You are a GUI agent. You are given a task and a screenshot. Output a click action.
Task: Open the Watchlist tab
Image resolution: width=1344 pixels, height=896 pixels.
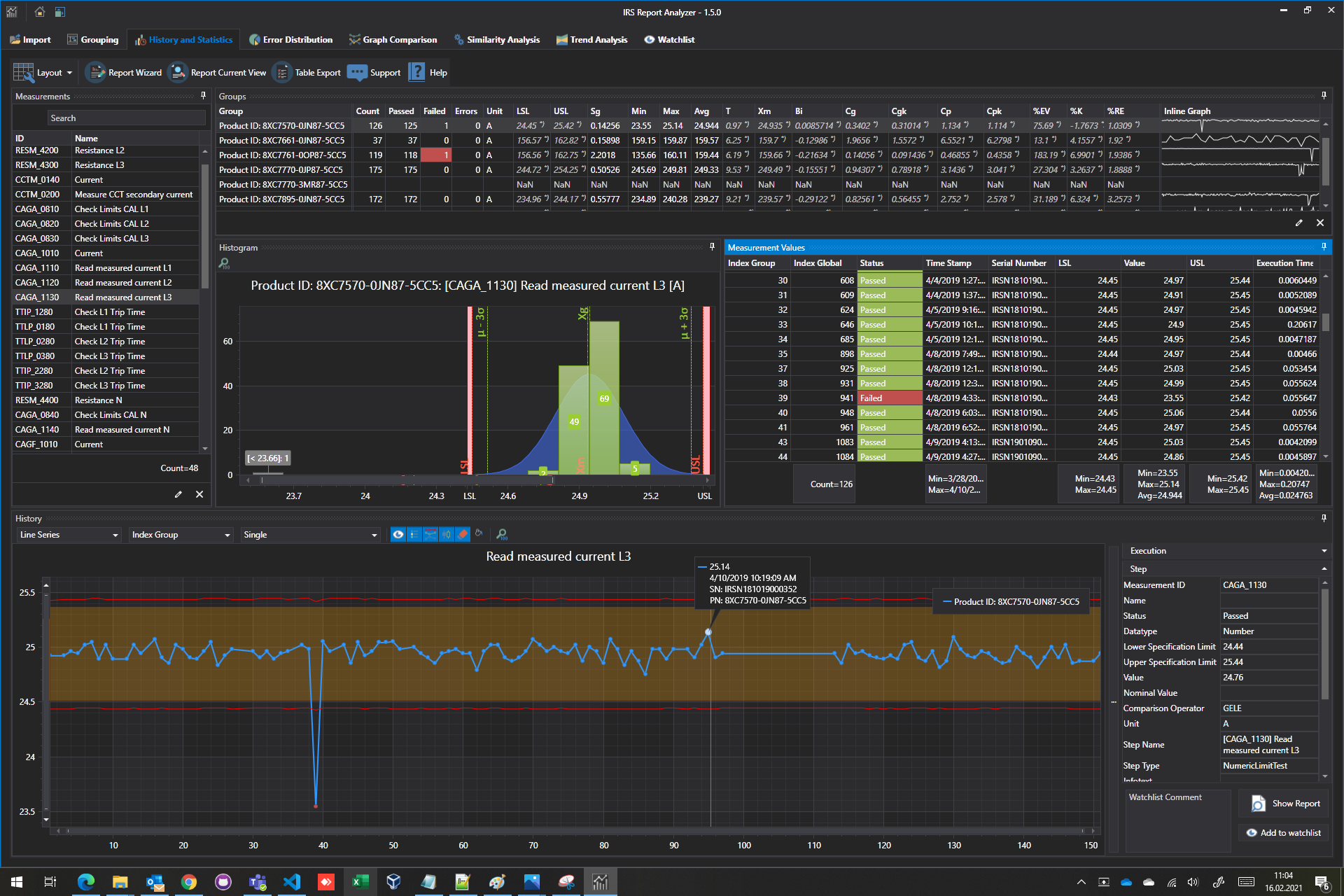(669, 40)
